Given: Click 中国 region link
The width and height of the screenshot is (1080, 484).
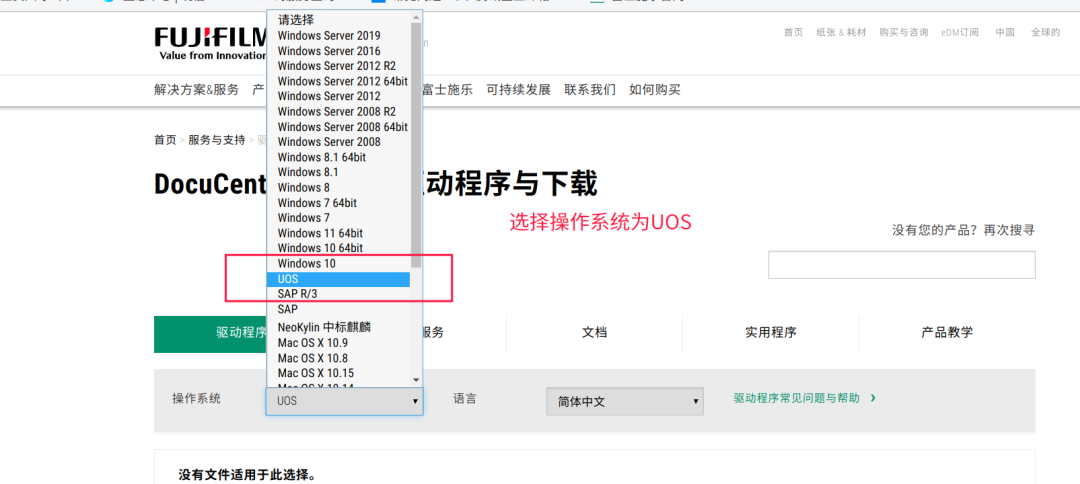Looking at the screenshot, I should coord(1005,32).
